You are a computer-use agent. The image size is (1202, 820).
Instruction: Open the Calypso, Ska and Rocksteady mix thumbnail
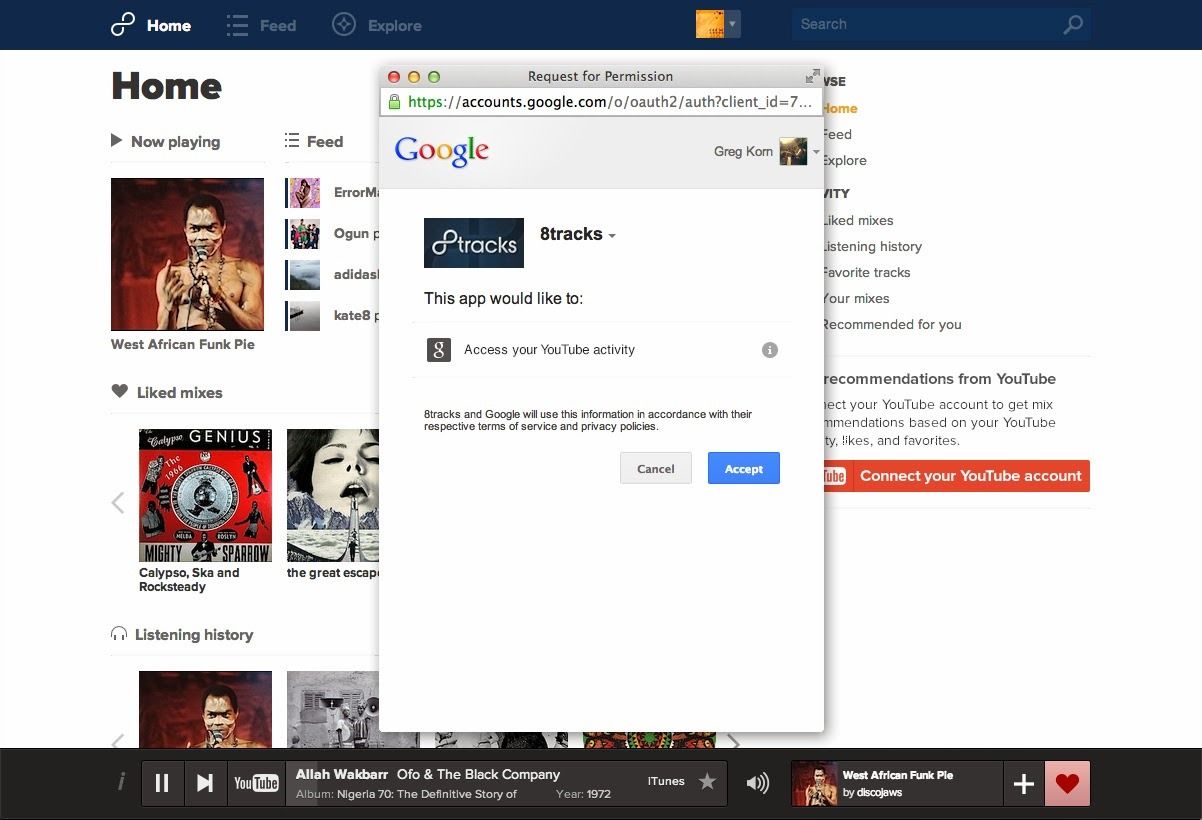pos(205,494)
